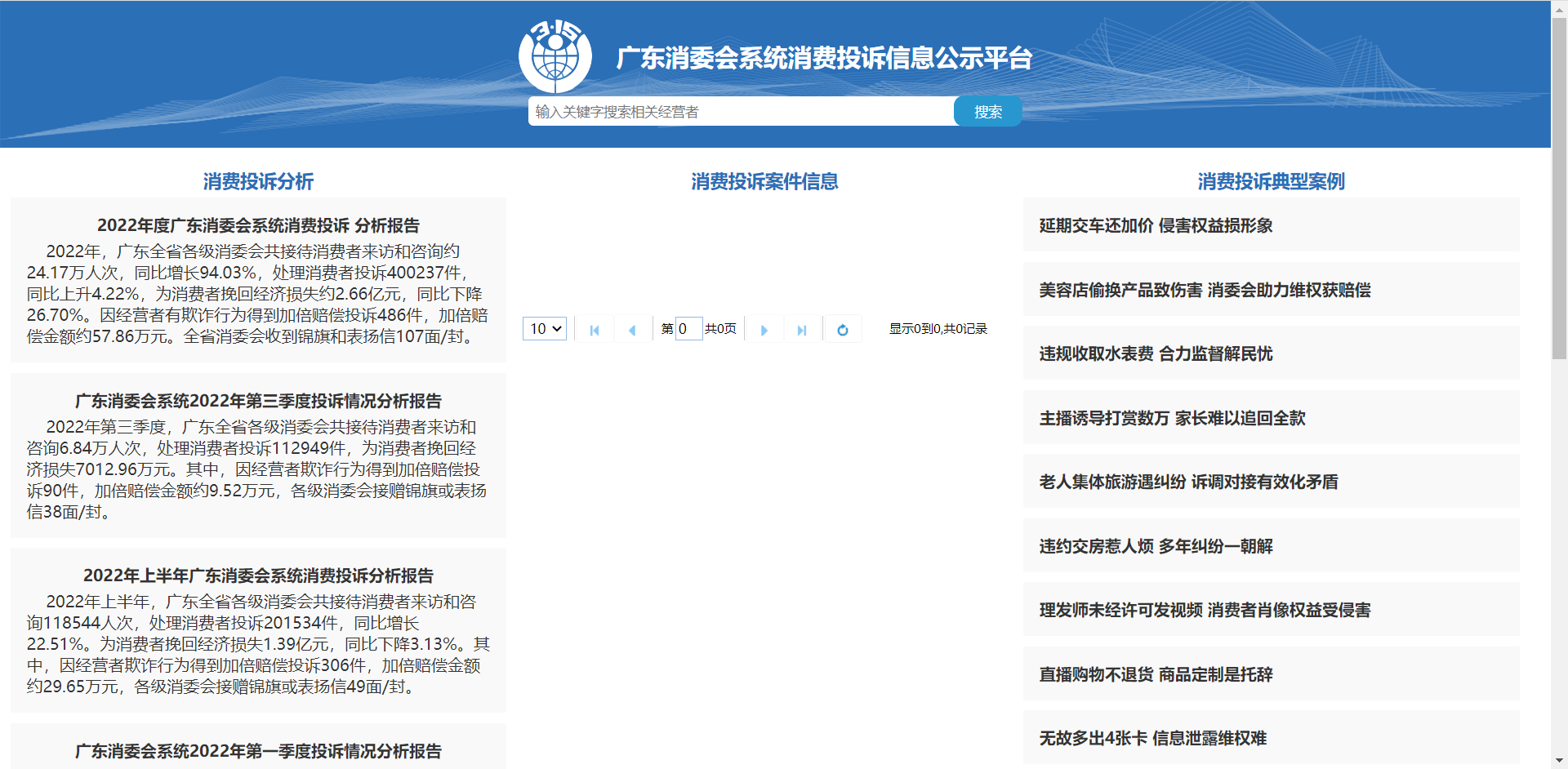Open case 直播购物不退货 商品定制是托辞
Image resolution: width=1568 pixels, height=769 pixels.
point(1156,674)
